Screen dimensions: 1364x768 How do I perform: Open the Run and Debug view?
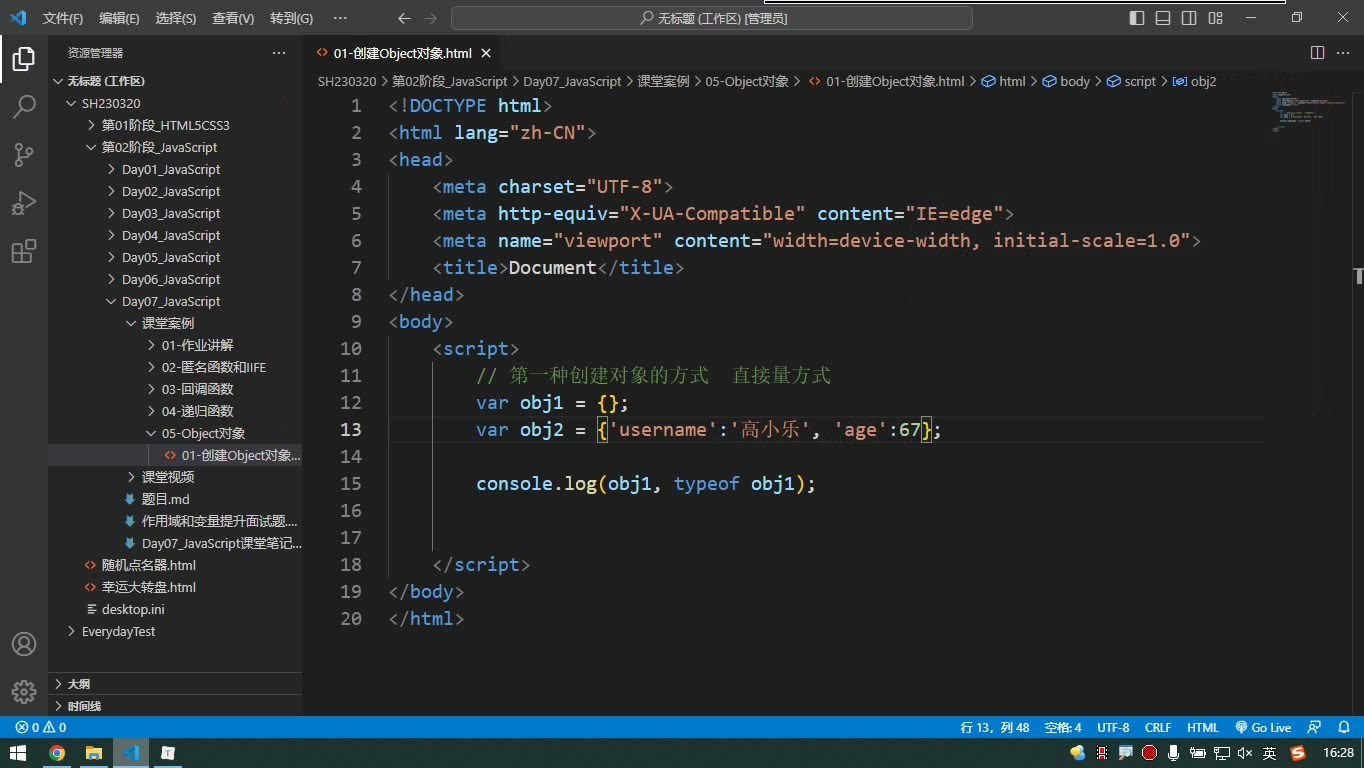[24, 203]
